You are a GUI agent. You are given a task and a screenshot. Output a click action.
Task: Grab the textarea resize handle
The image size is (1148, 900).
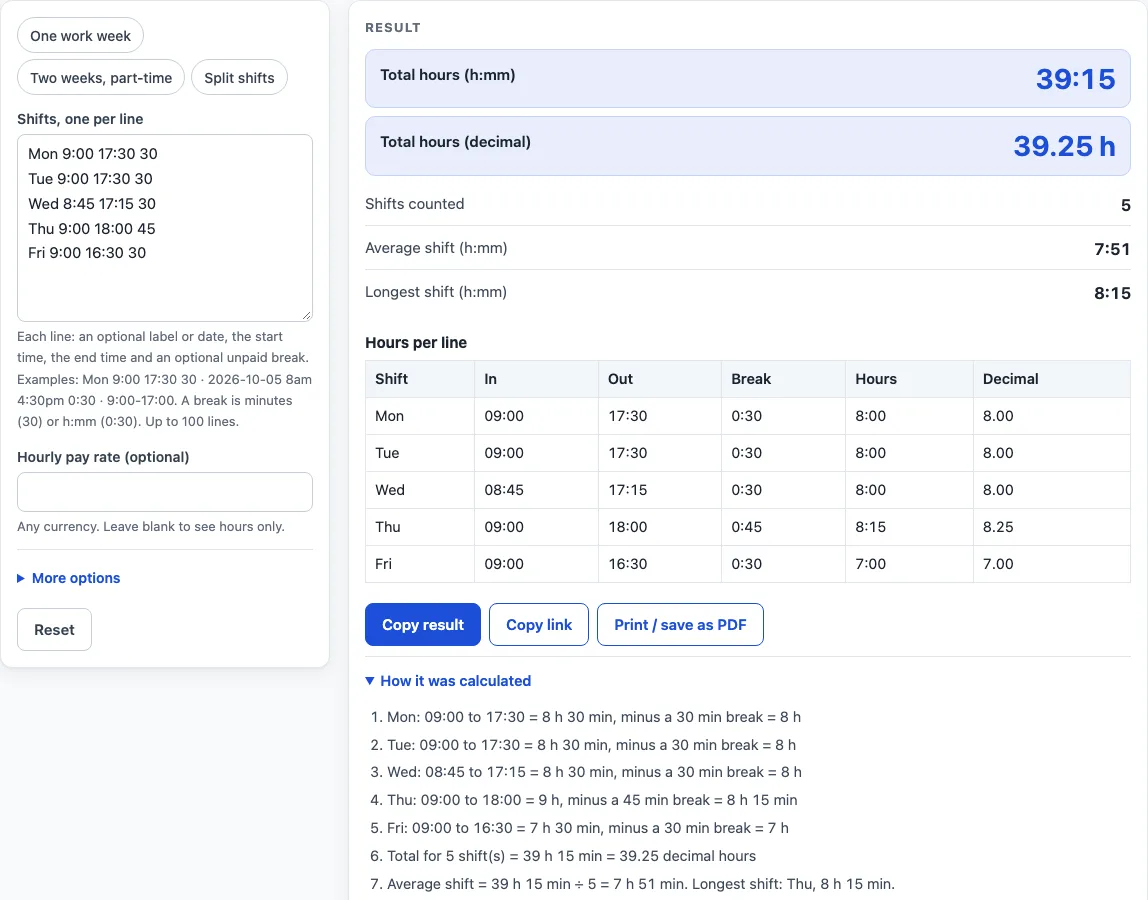point(306,315)
